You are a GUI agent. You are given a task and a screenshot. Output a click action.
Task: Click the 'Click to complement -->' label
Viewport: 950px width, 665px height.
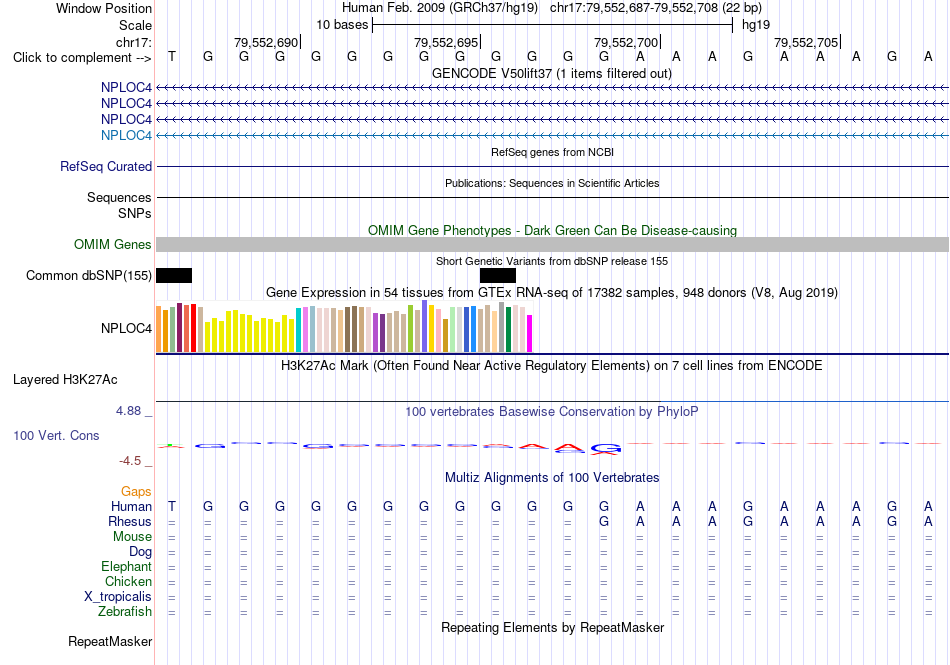point(82,58)
